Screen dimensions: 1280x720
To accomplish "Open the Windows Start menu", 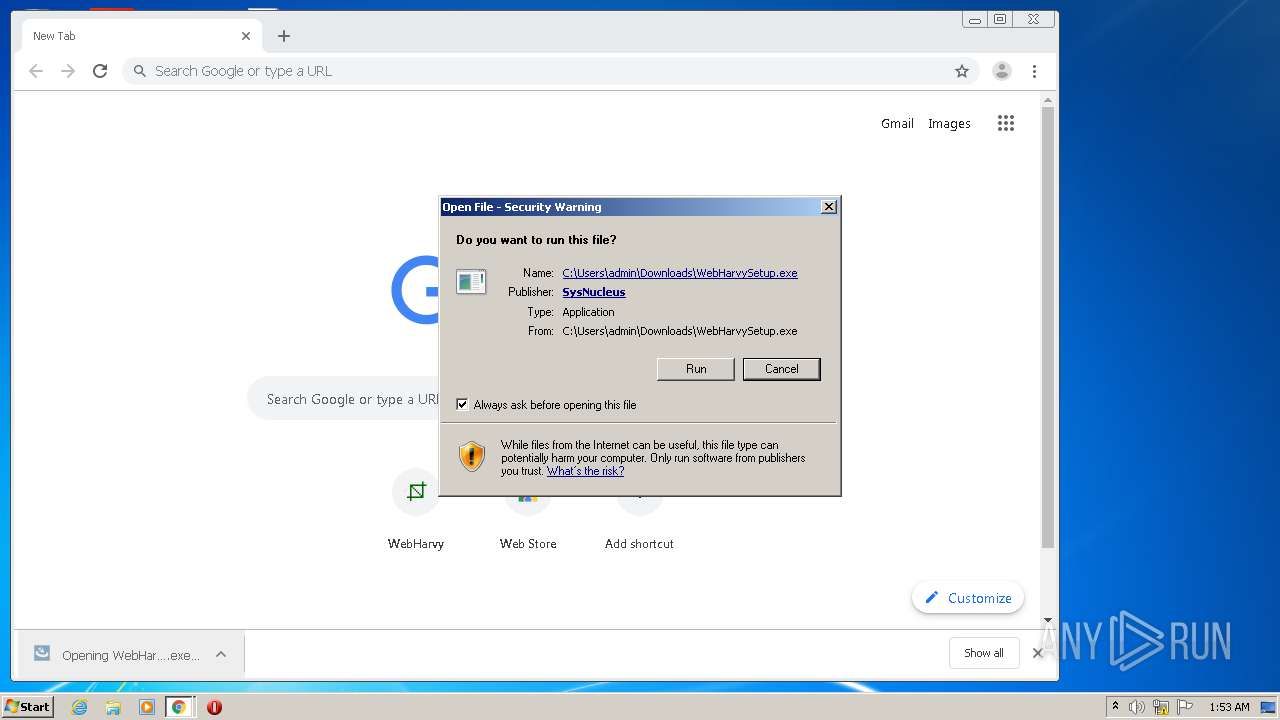I will click(28, 706).
